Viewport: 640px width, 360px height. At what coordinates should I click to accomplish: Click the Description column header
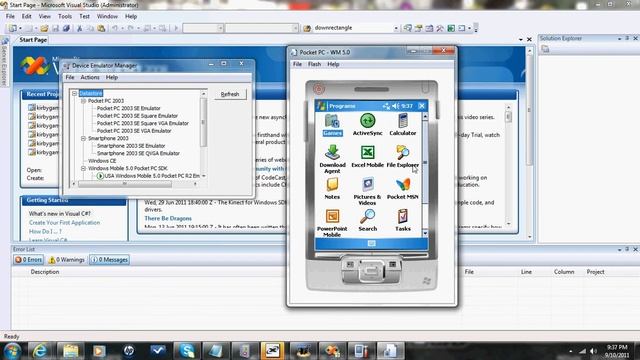tap(45, 272)
